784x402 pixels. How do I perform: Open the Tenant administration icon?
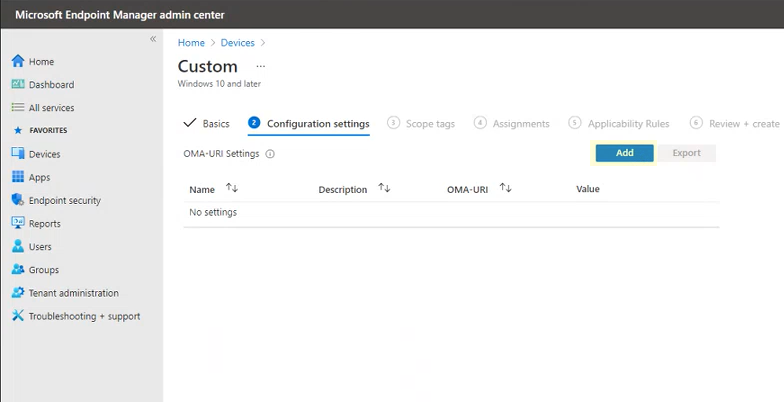pos(17,293)
